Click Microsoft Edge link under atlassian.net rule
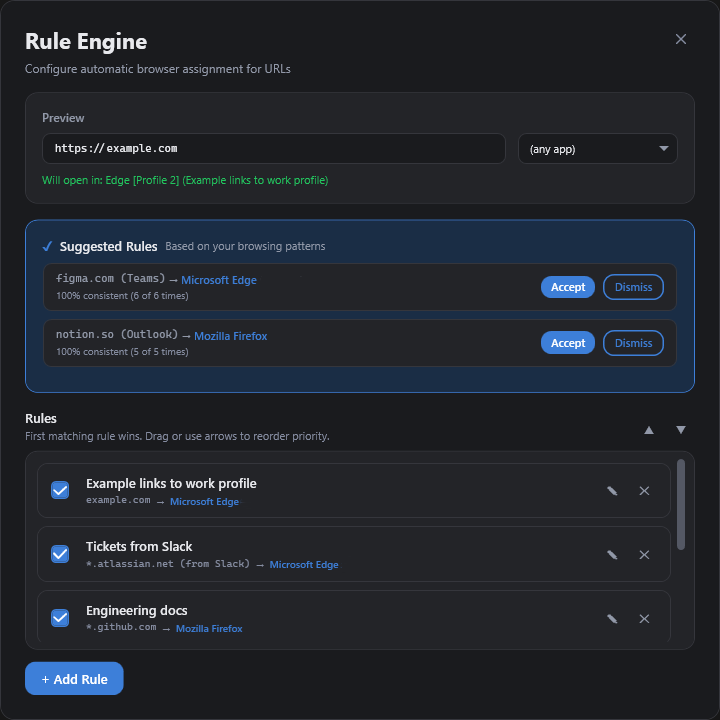The width and height of the screenshot is (720, 720). tap(304, 565)
